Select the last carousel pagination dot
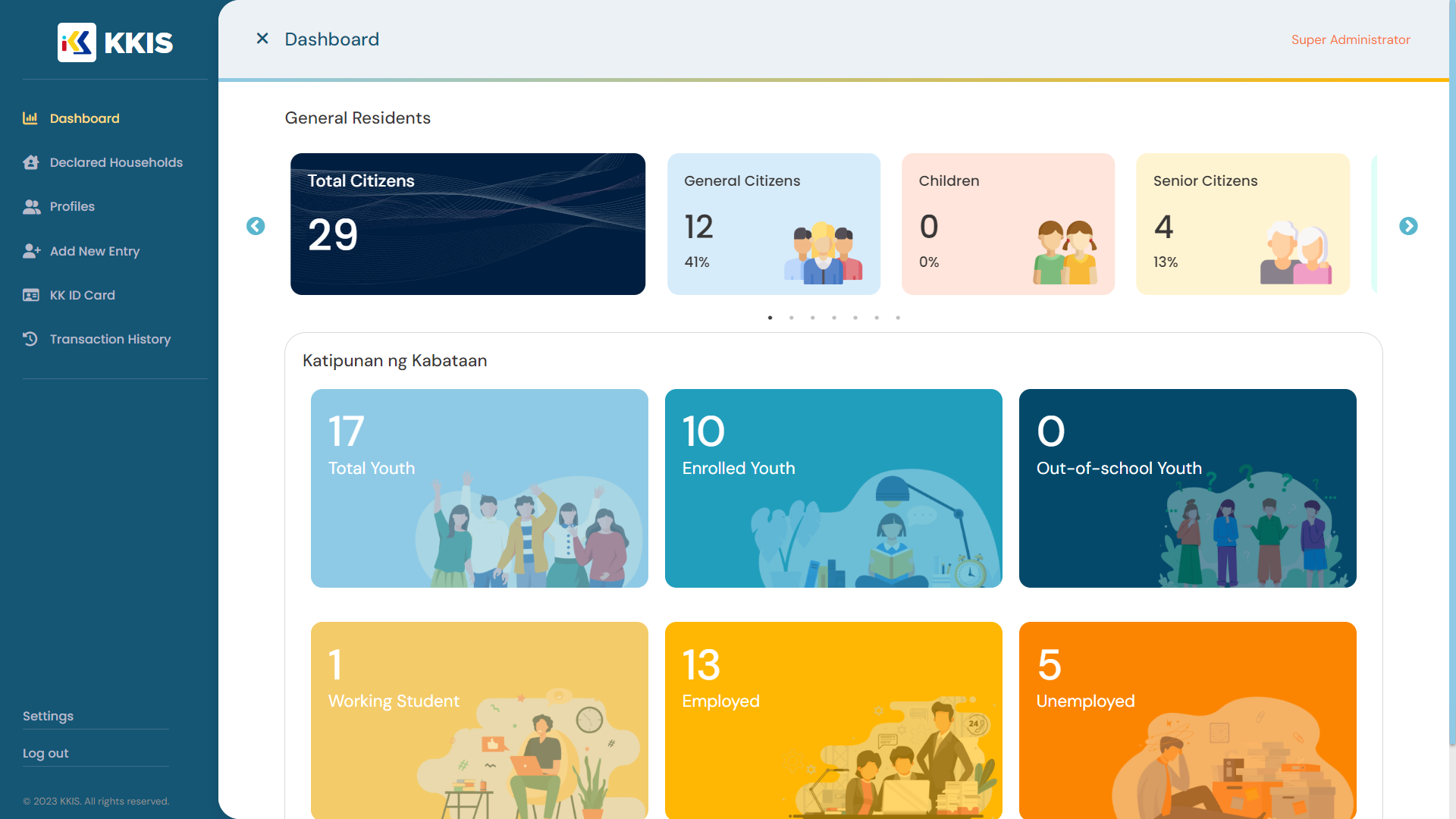The width and height of the screenshot is (1456, 819). [898, 318]
